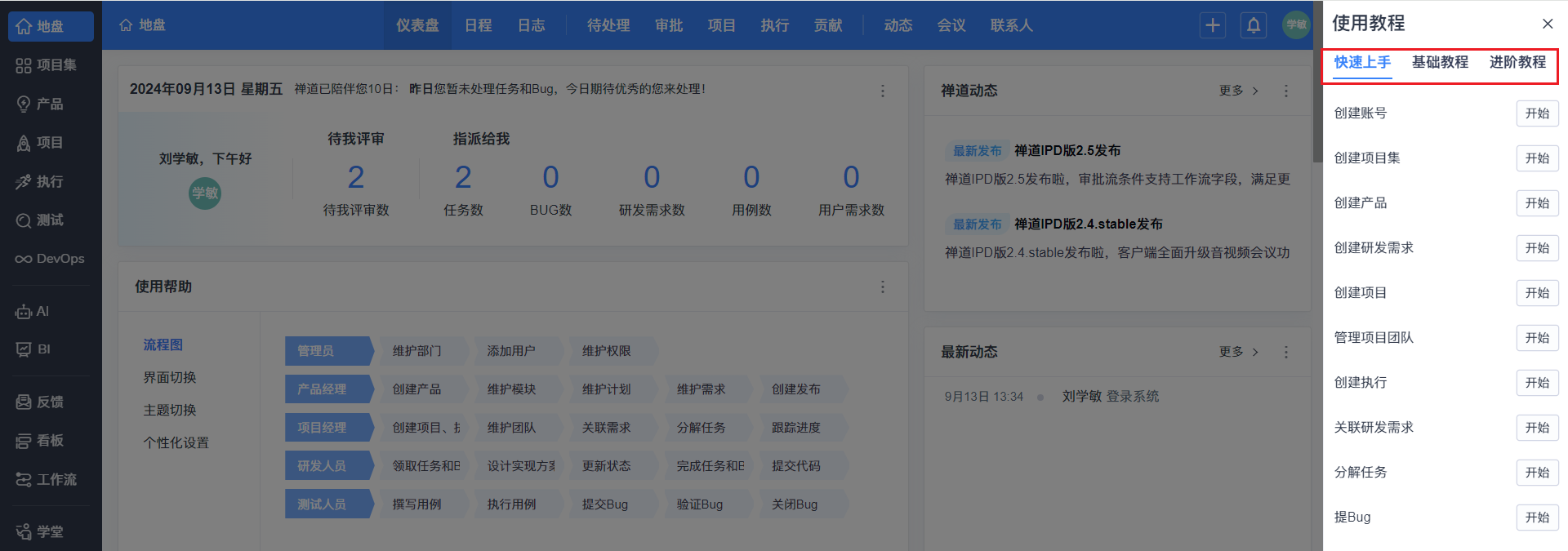Switch to the 进阶教程 tab
Viewport: 1568px width, 551px height.
click(x=1517, y=62)
